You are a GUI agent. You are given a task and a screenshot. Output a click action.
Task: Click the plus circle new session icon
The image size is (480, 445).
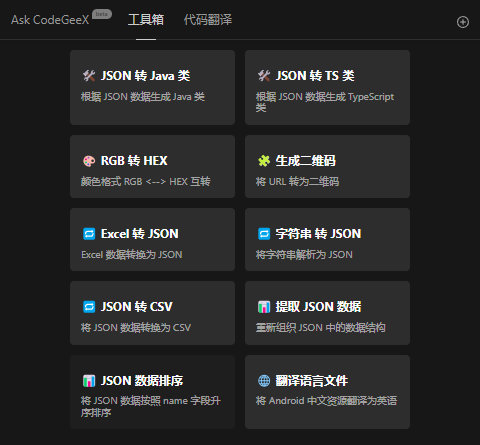463,22
